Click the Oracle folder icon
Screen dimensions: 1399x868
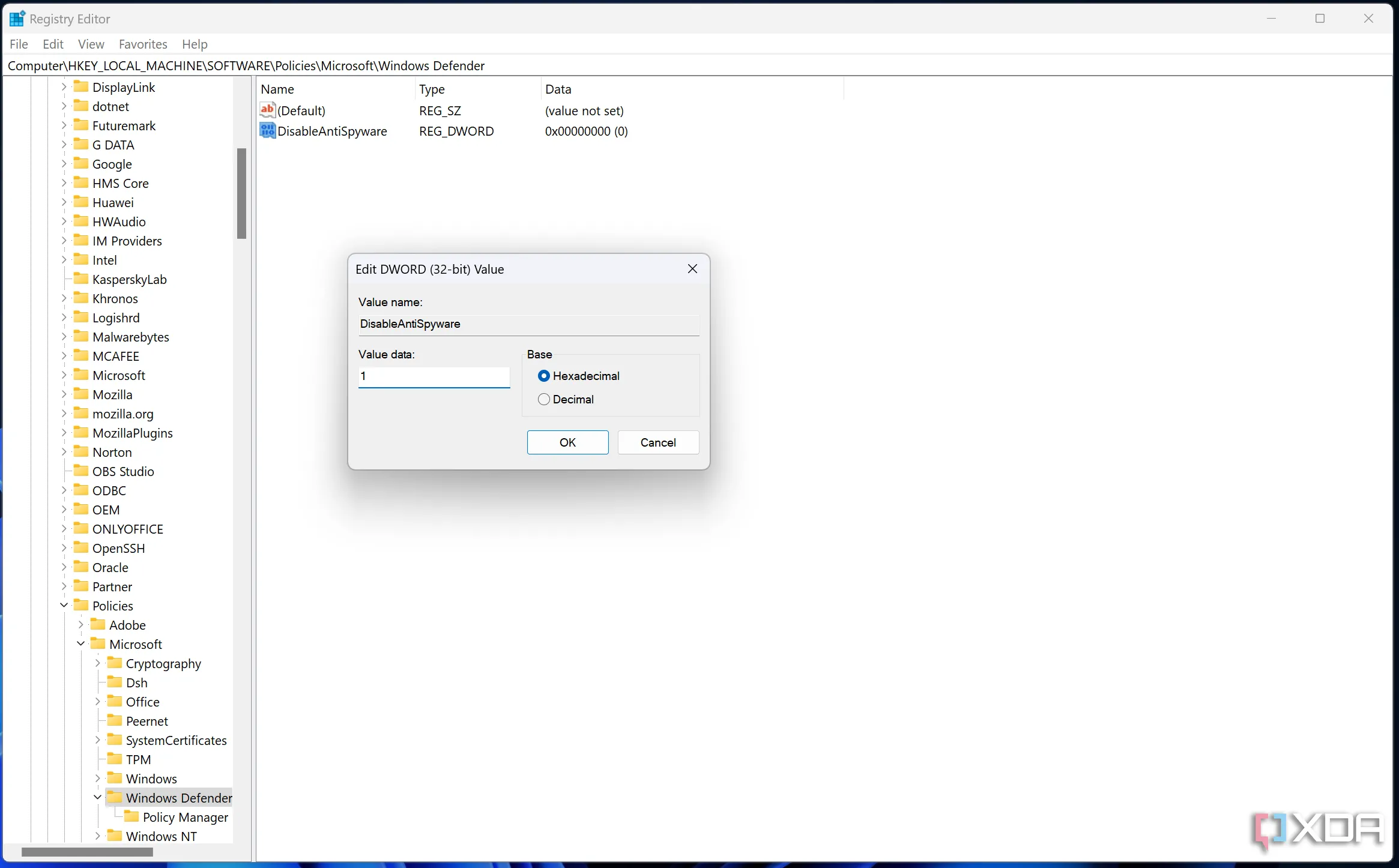(x=81, y=567)
